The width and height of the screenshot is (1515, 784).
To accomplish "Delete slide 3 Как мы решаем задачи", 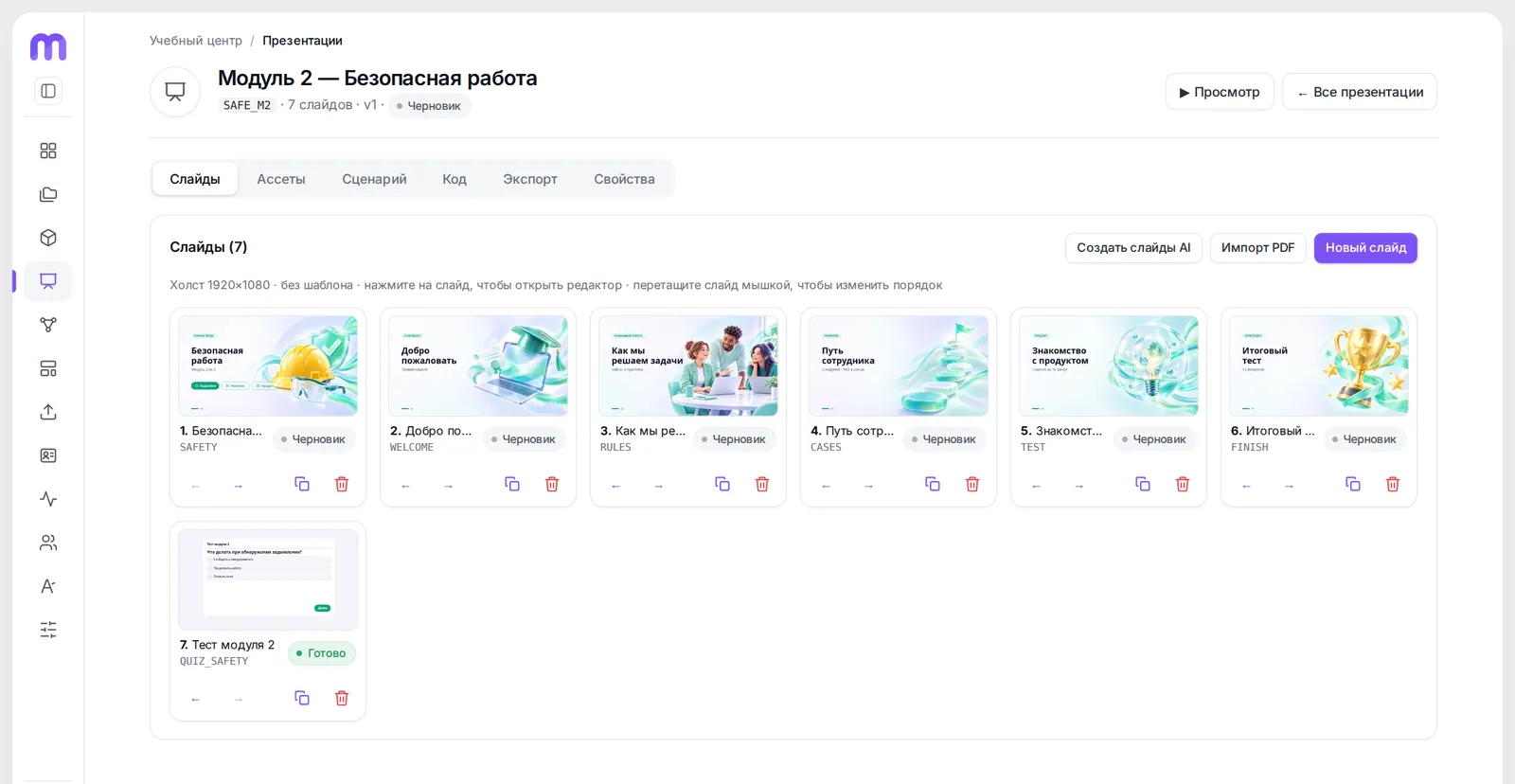I will pyautogui.click(x=762, y=484).
